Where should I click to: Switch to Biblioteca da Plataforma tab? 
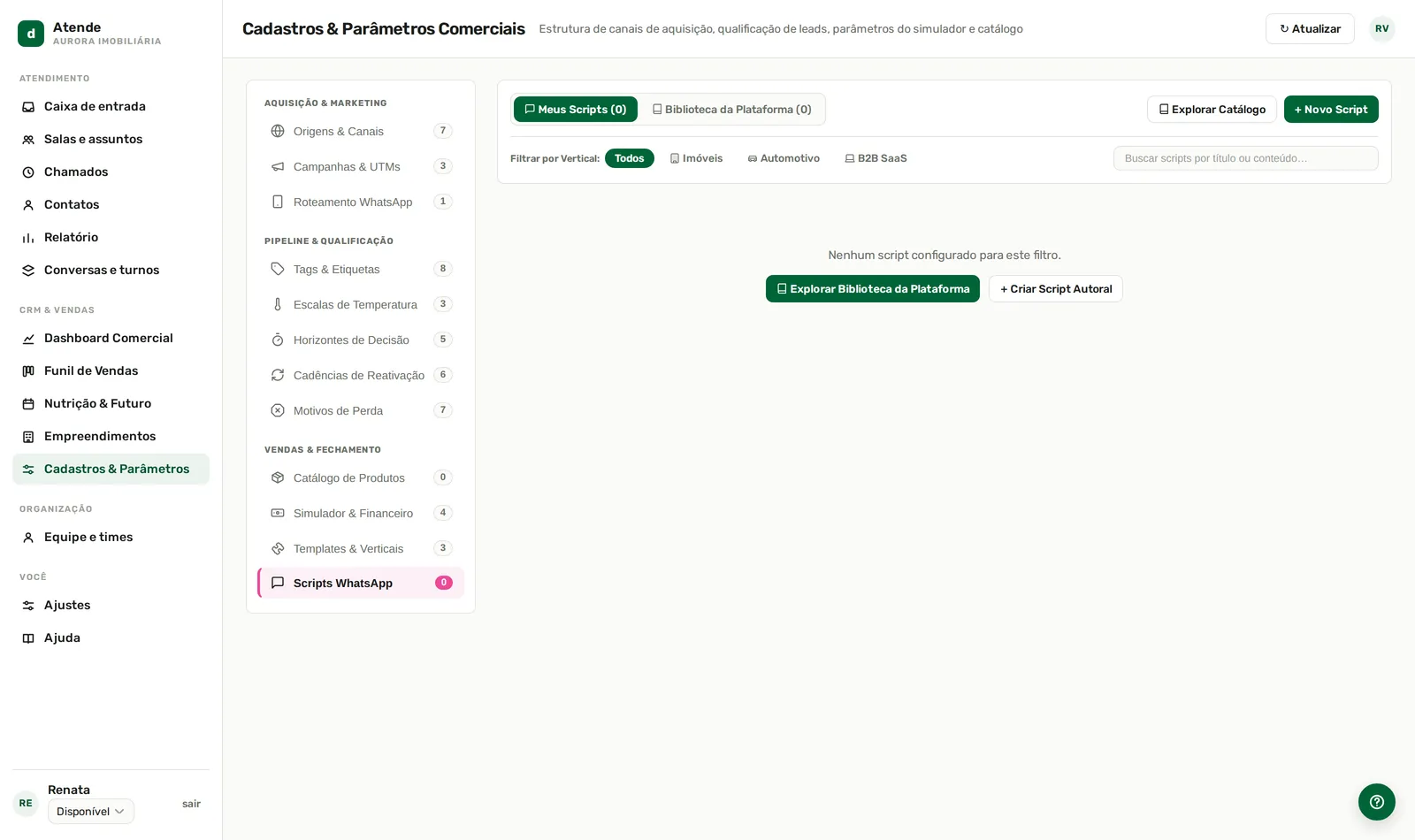[732, 110]
